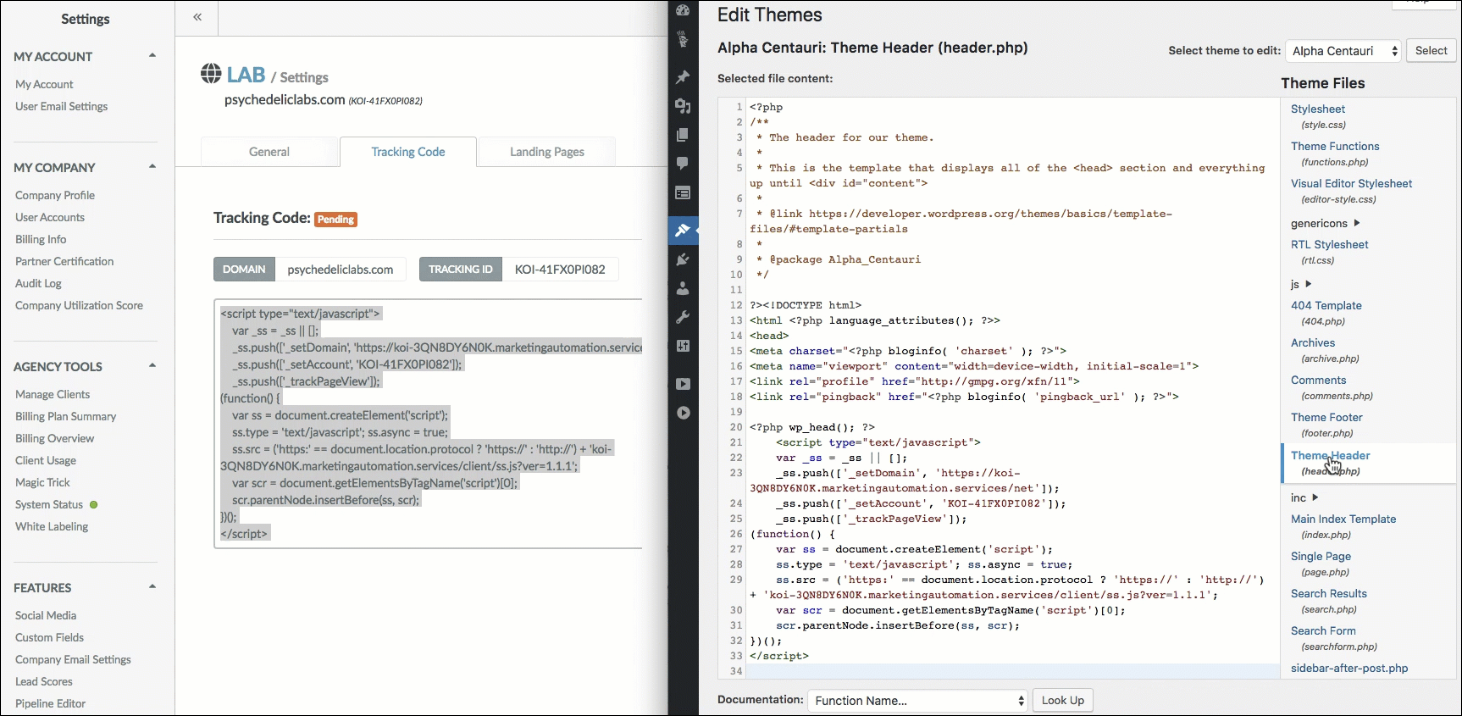Open the Theme Footer file

(1327, 418)
